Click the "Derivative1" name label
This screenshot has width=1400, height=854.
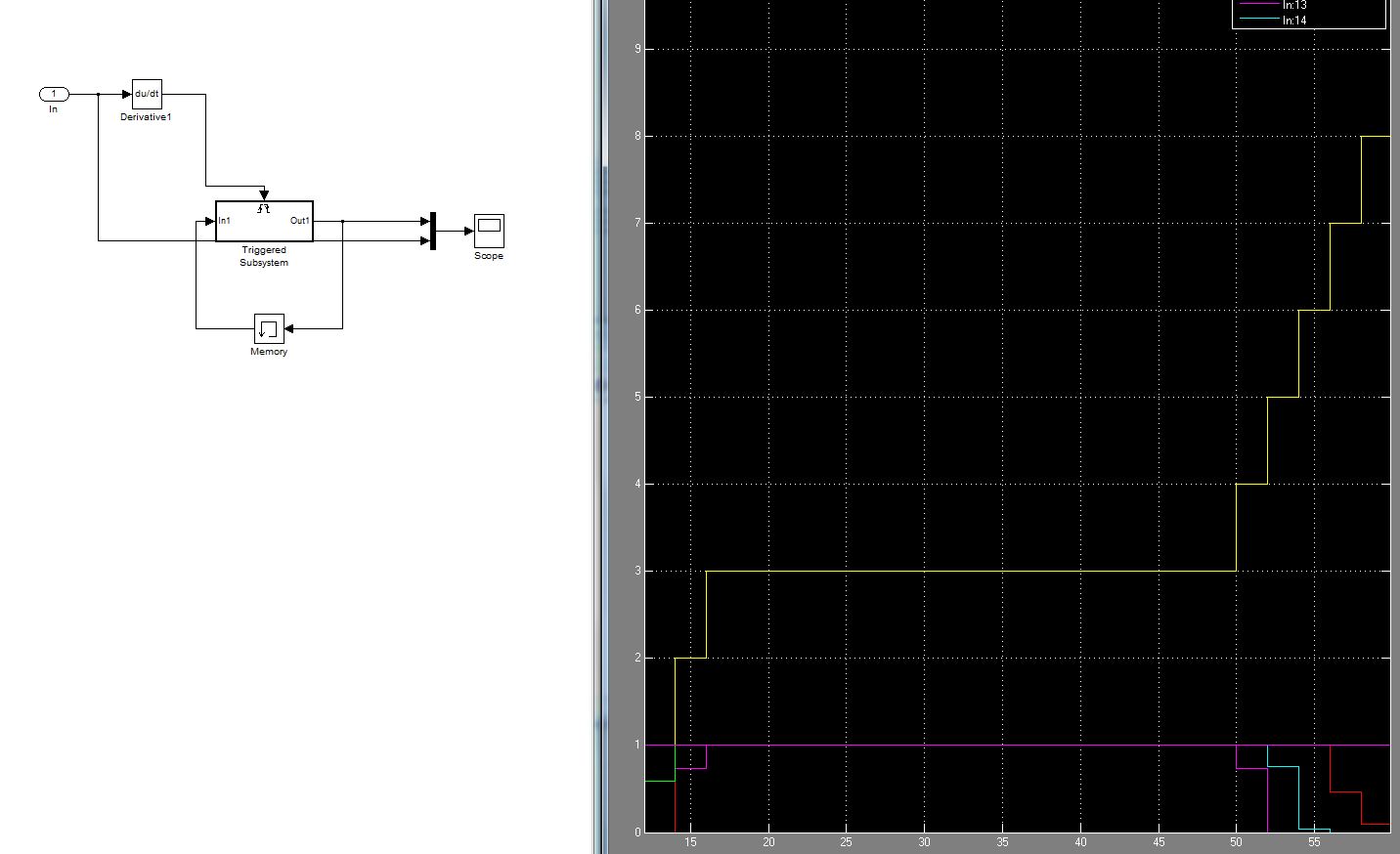coord(146,117)
